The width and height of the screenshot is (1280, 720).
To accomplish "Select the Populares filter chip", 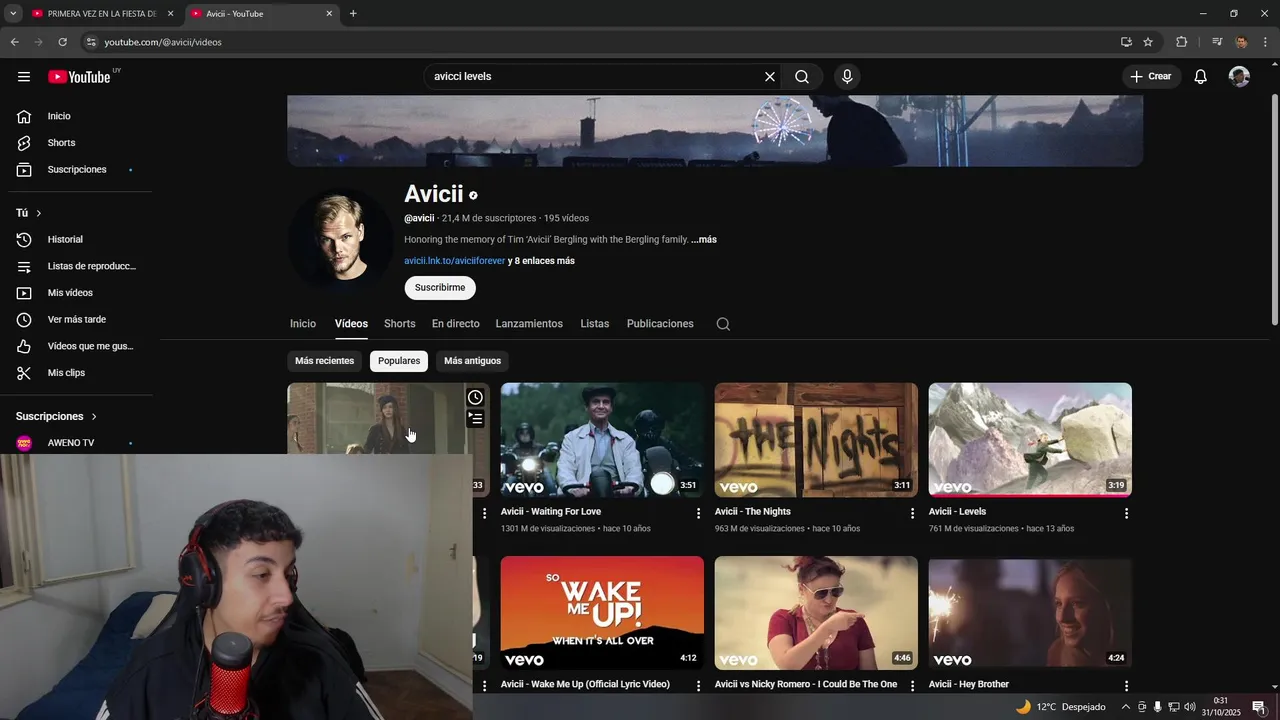I will point(399,361).
